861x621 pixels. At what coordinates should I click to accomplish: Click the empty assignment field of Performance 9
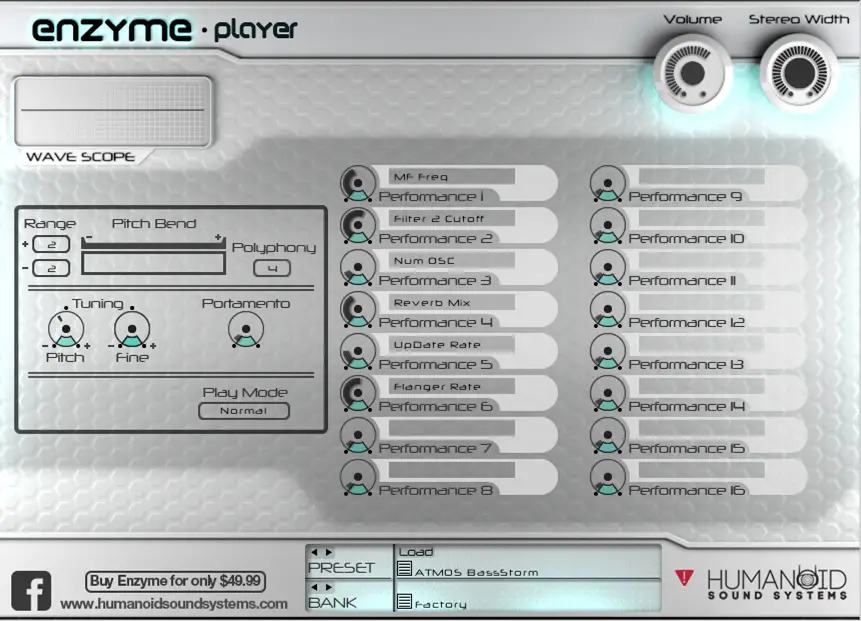(702, 176)
